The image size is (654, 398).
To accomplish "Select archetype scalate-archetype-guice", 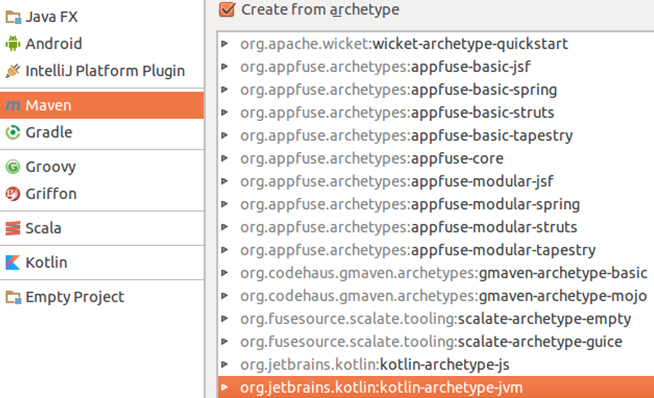I will pos(431,342).
